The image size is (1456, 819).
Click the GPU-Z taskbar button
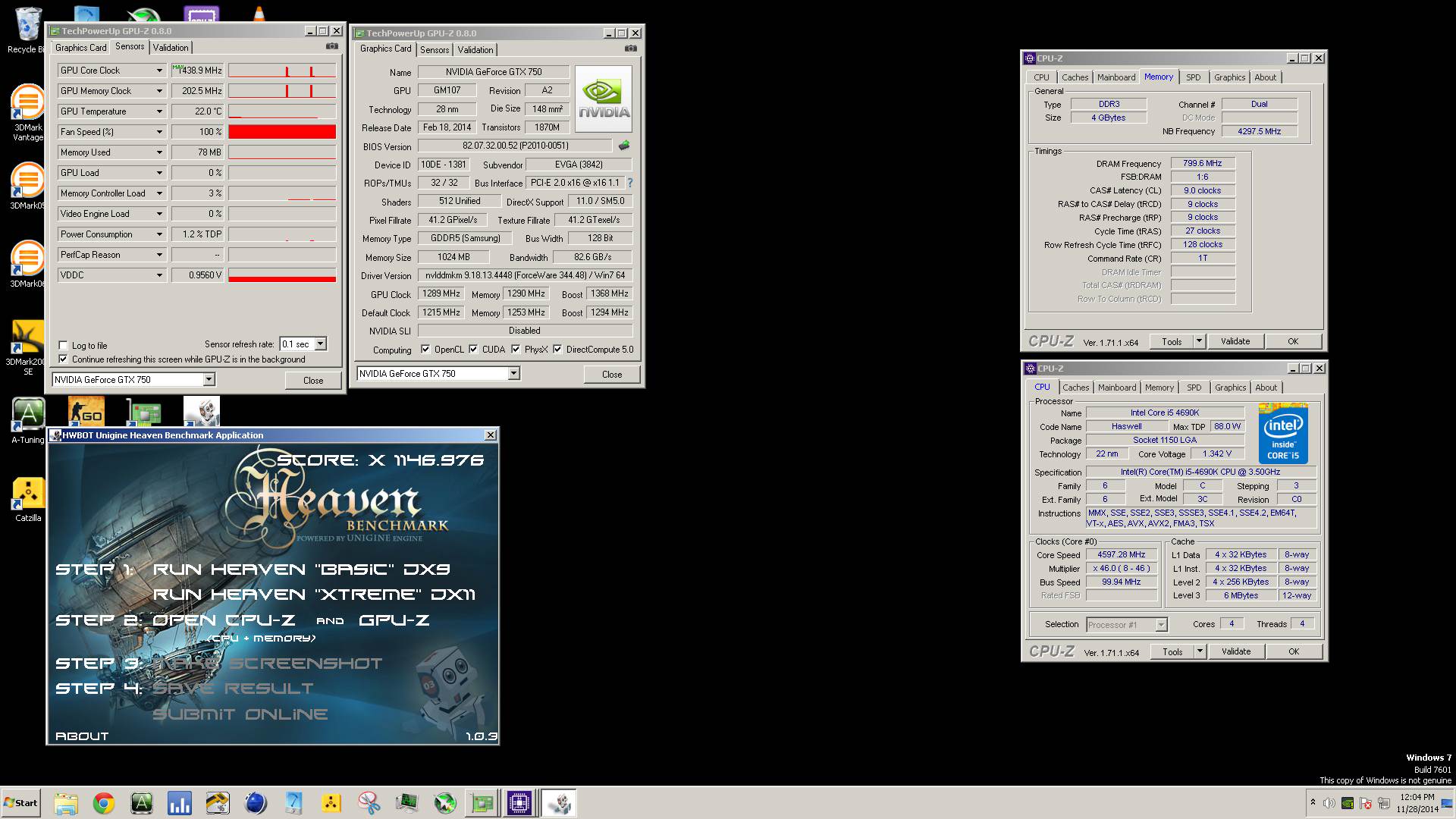(482, 803)
